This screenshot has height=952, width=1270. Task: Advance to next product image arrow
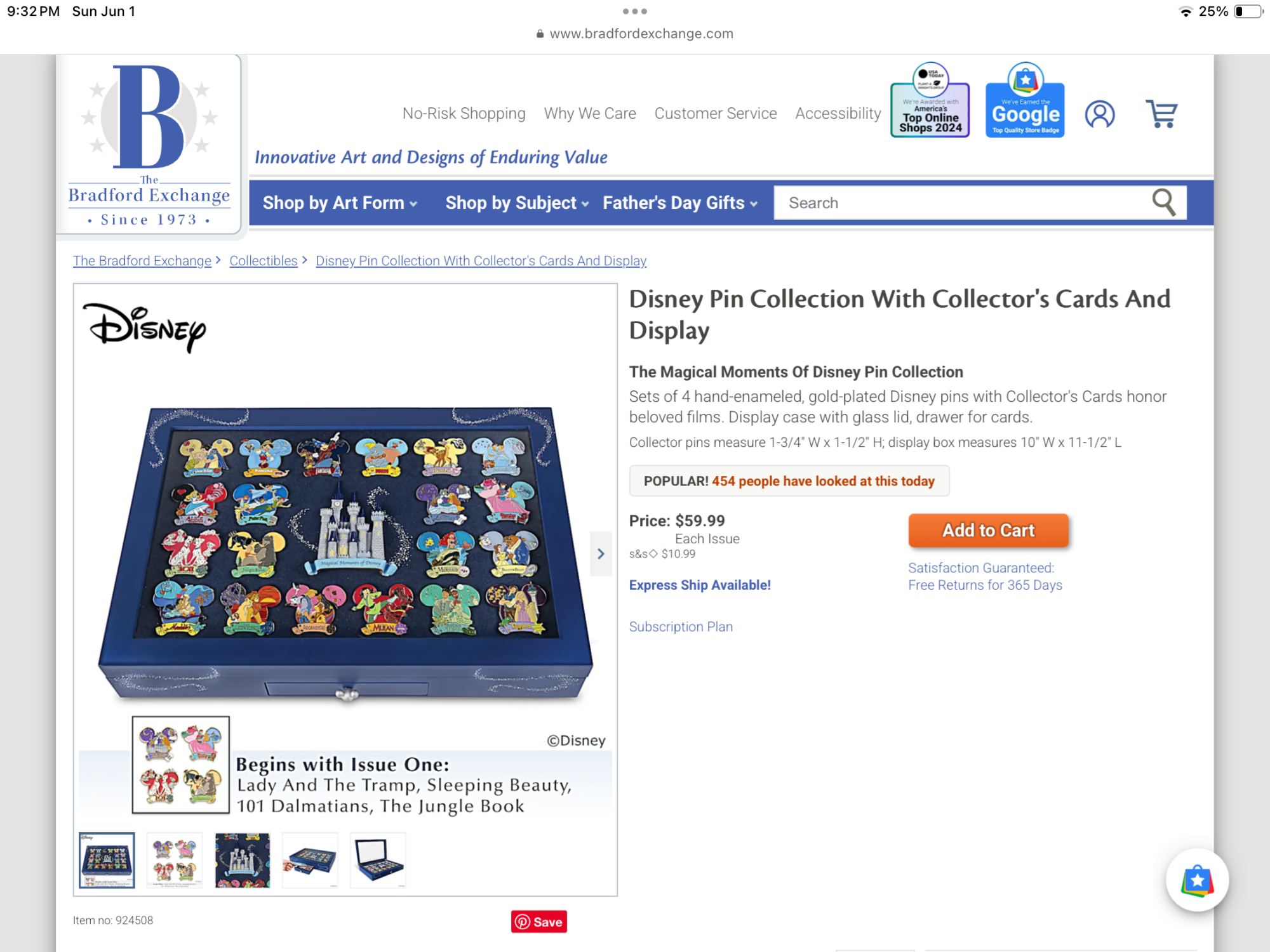[601, 554]
